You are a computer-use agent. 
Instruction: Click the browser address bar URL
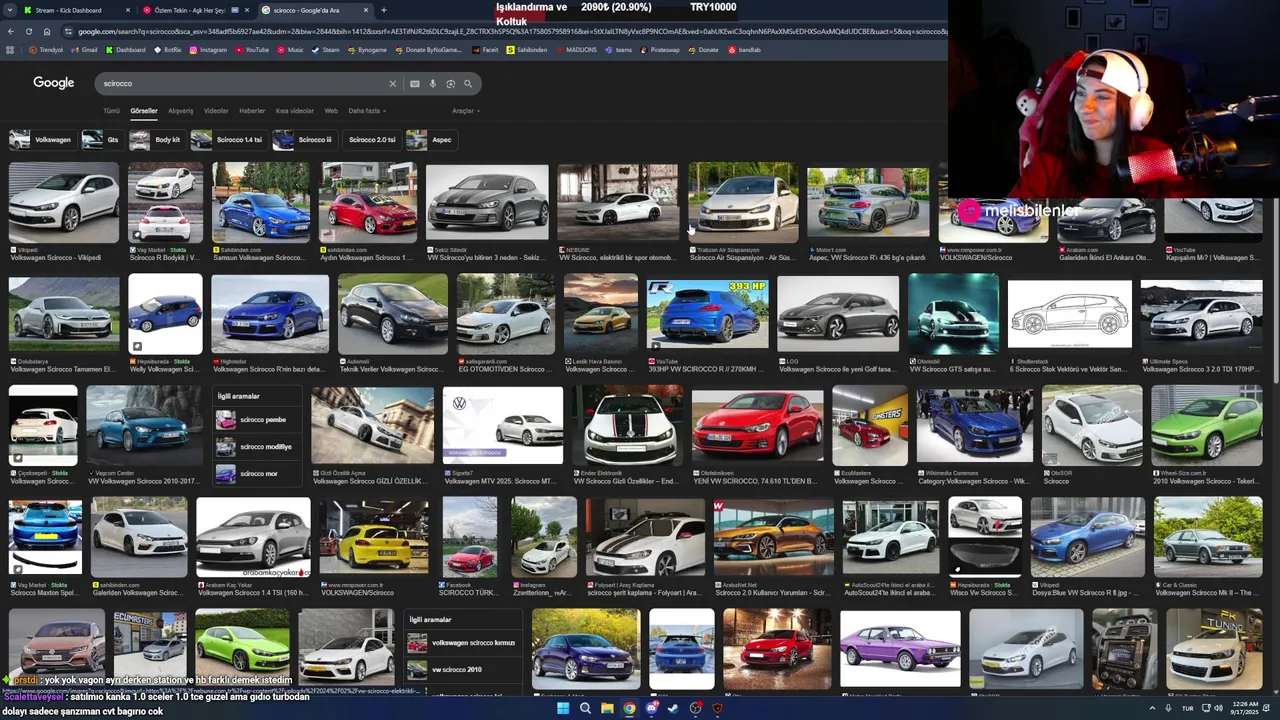point(510,31)
